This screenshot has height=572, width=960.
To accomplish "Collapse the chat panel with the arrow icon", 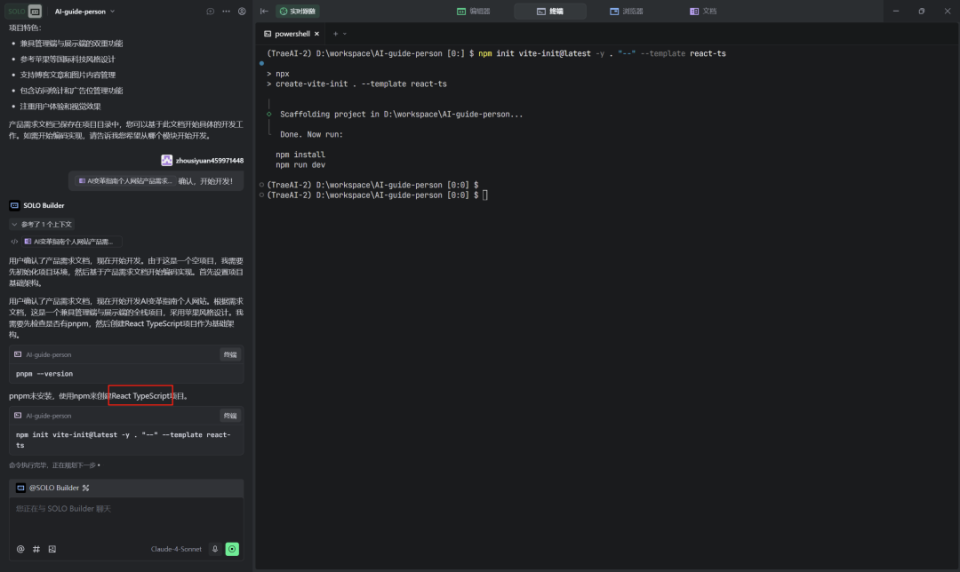I will point(263,11).
